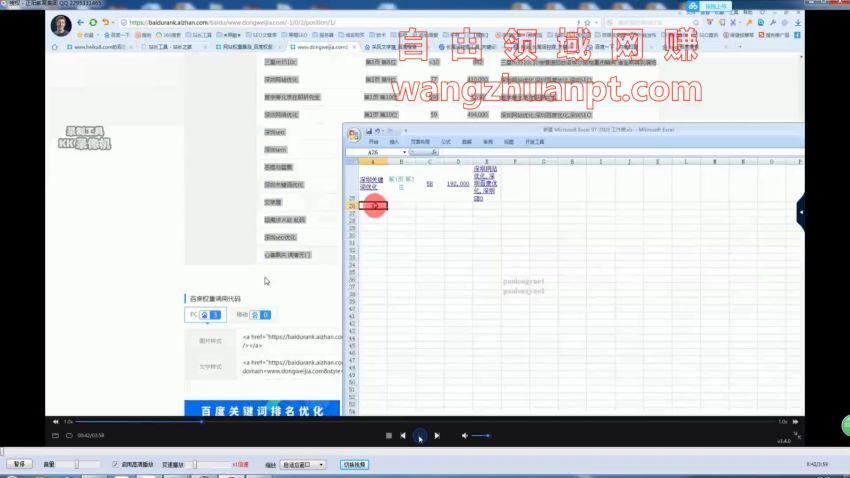Select Excel column D header
The height and width of the screenshot is (478, 850).
coord(458,162)
